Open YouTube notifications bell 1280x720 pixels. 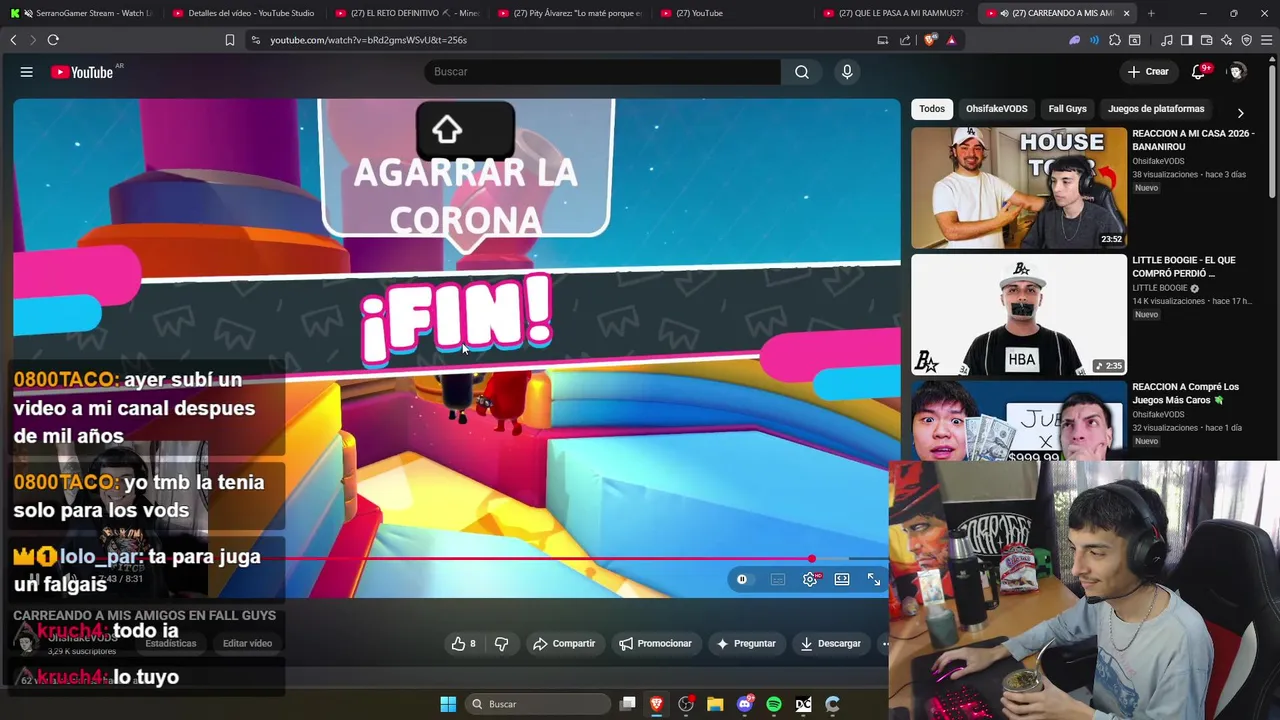pyautogui.click(x=1198, y=72)
